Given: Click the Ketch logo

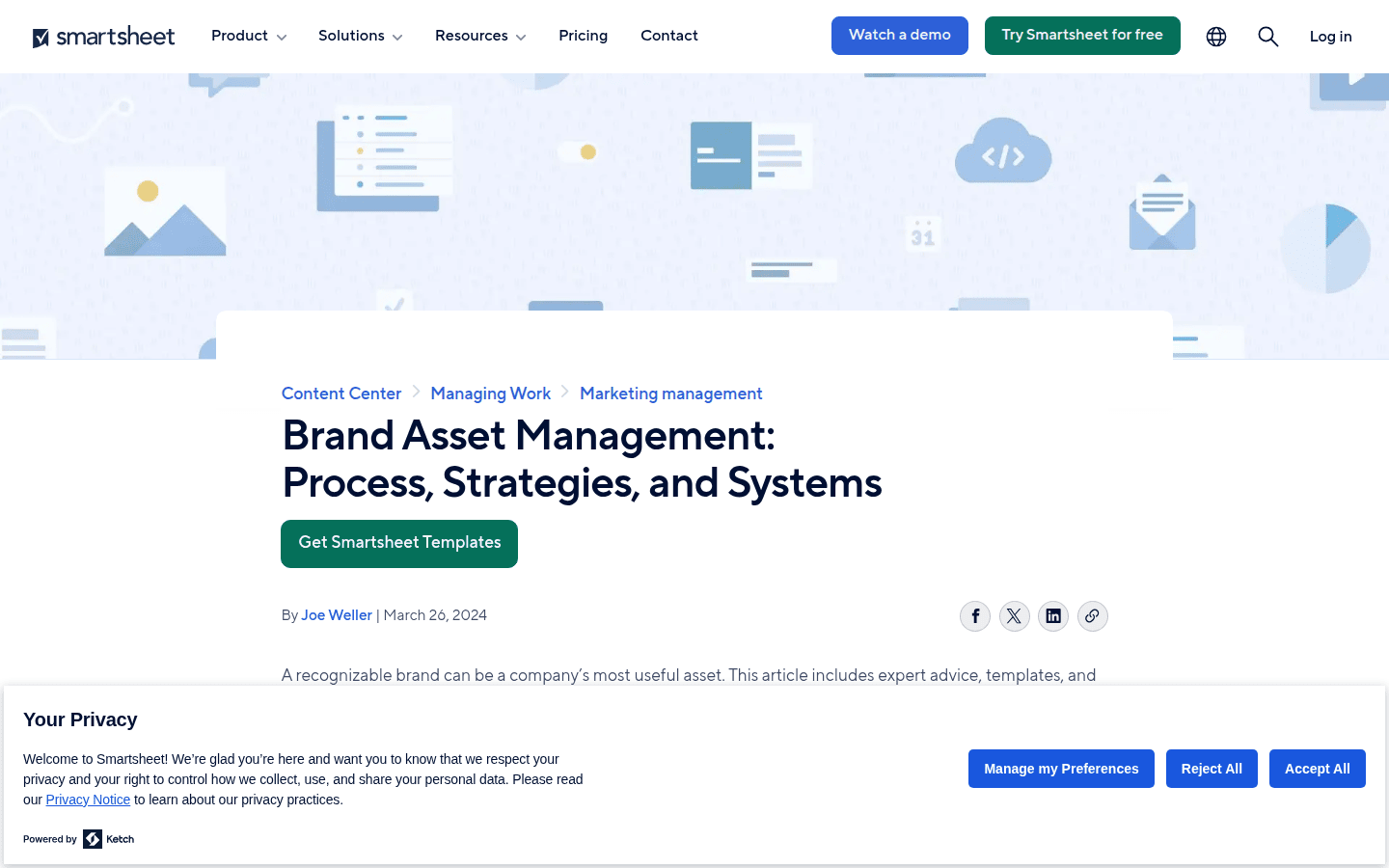Looking at the screenshot, I should tap(109, 839).
